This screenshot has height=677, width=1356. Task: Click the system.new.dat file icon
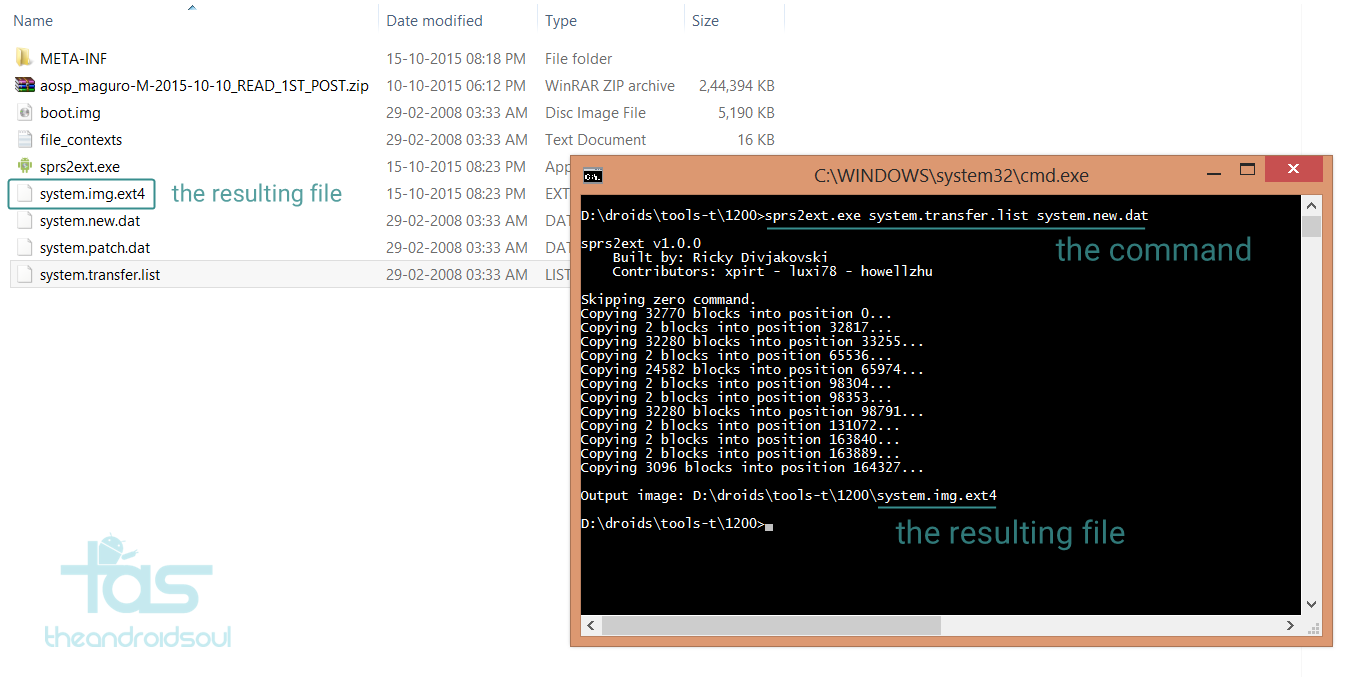25,221
